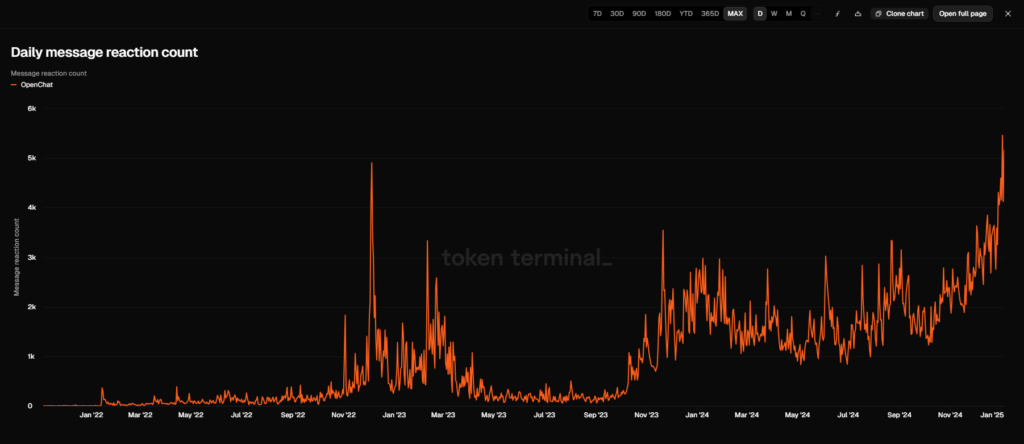The image size is (1024, 444).
Task: Select the 7D time range
Action: (597, 14)
